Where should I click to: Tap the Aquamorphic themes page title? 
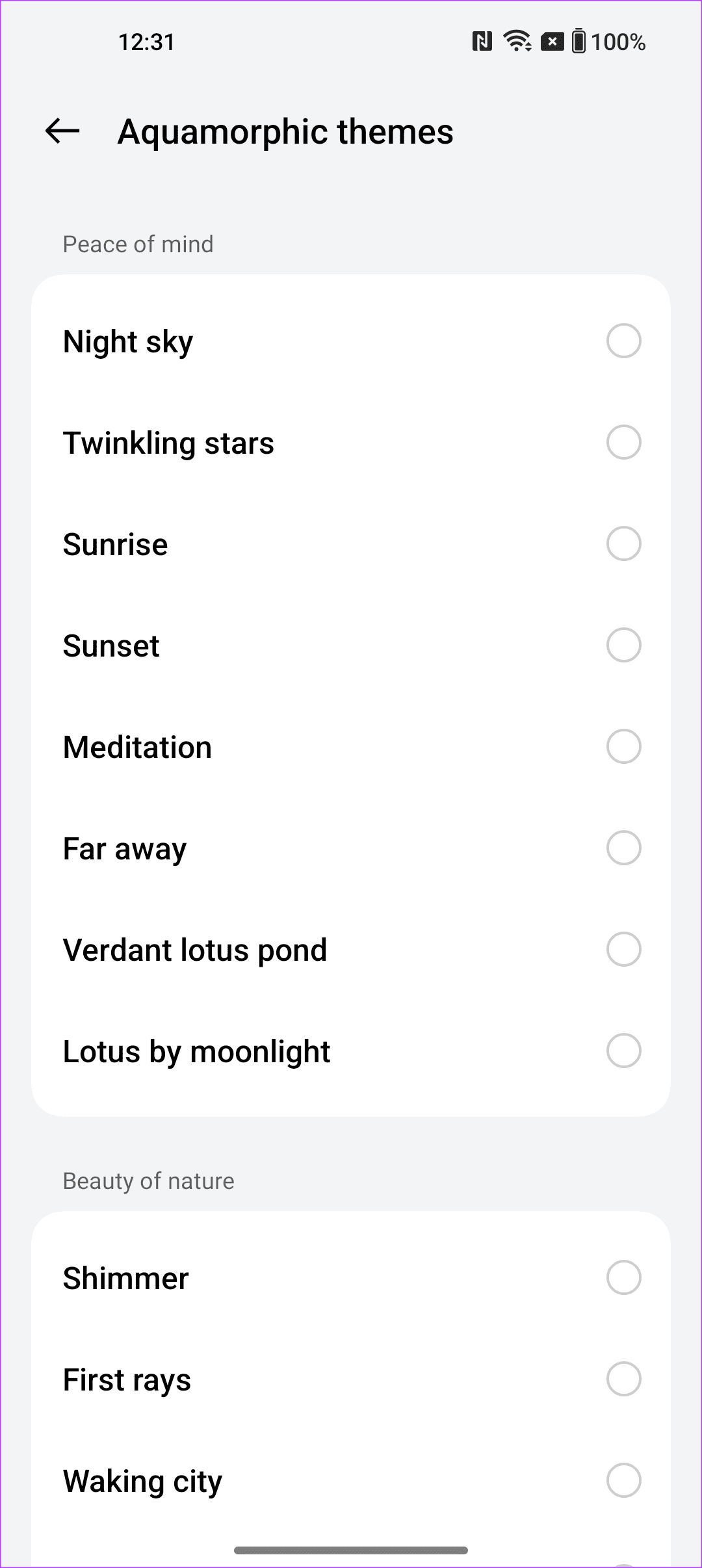pyautogui.click(x=285, y=132)
